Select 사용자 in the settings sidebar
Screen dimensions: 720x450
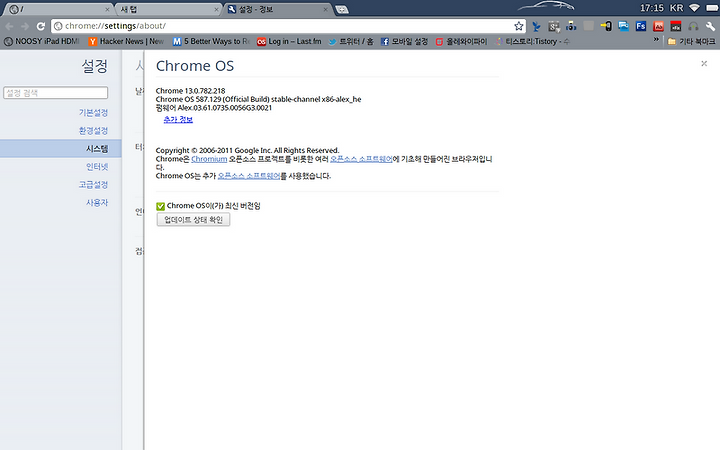coord(97,202)
